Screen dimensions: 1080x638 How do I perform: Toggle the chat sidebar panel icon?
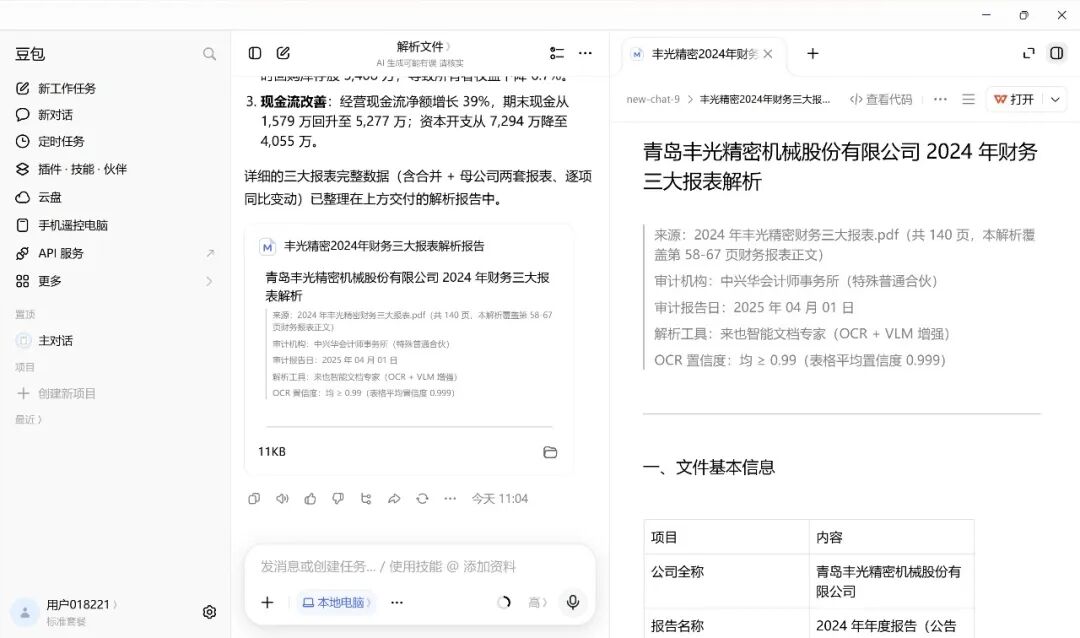click(255, 53)
